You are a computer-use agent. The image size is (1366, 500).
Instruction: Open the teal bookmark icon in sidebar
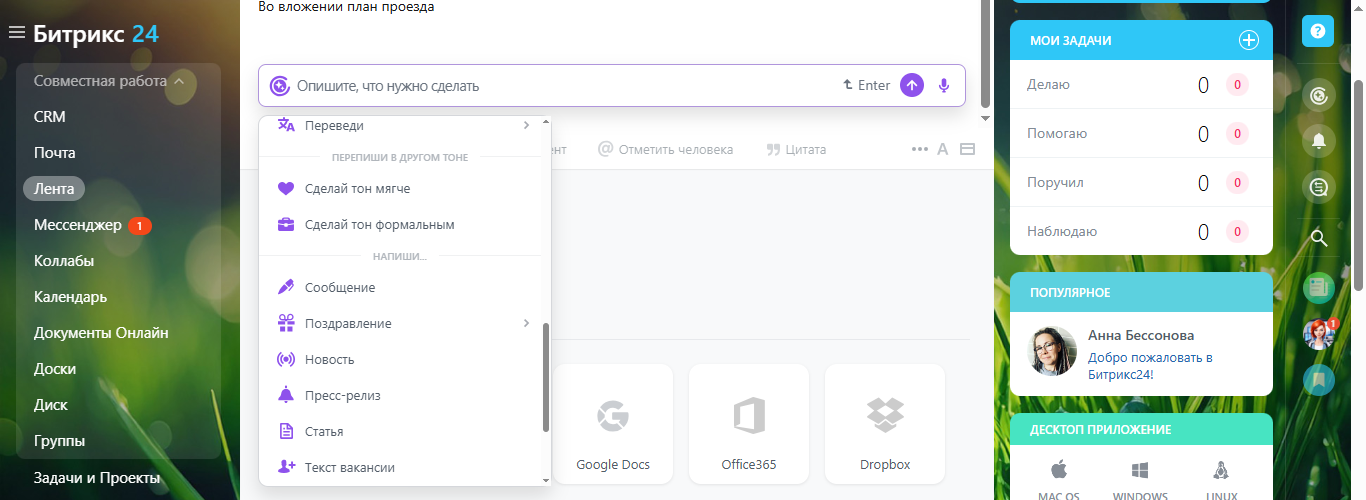tap(1319, 380)
